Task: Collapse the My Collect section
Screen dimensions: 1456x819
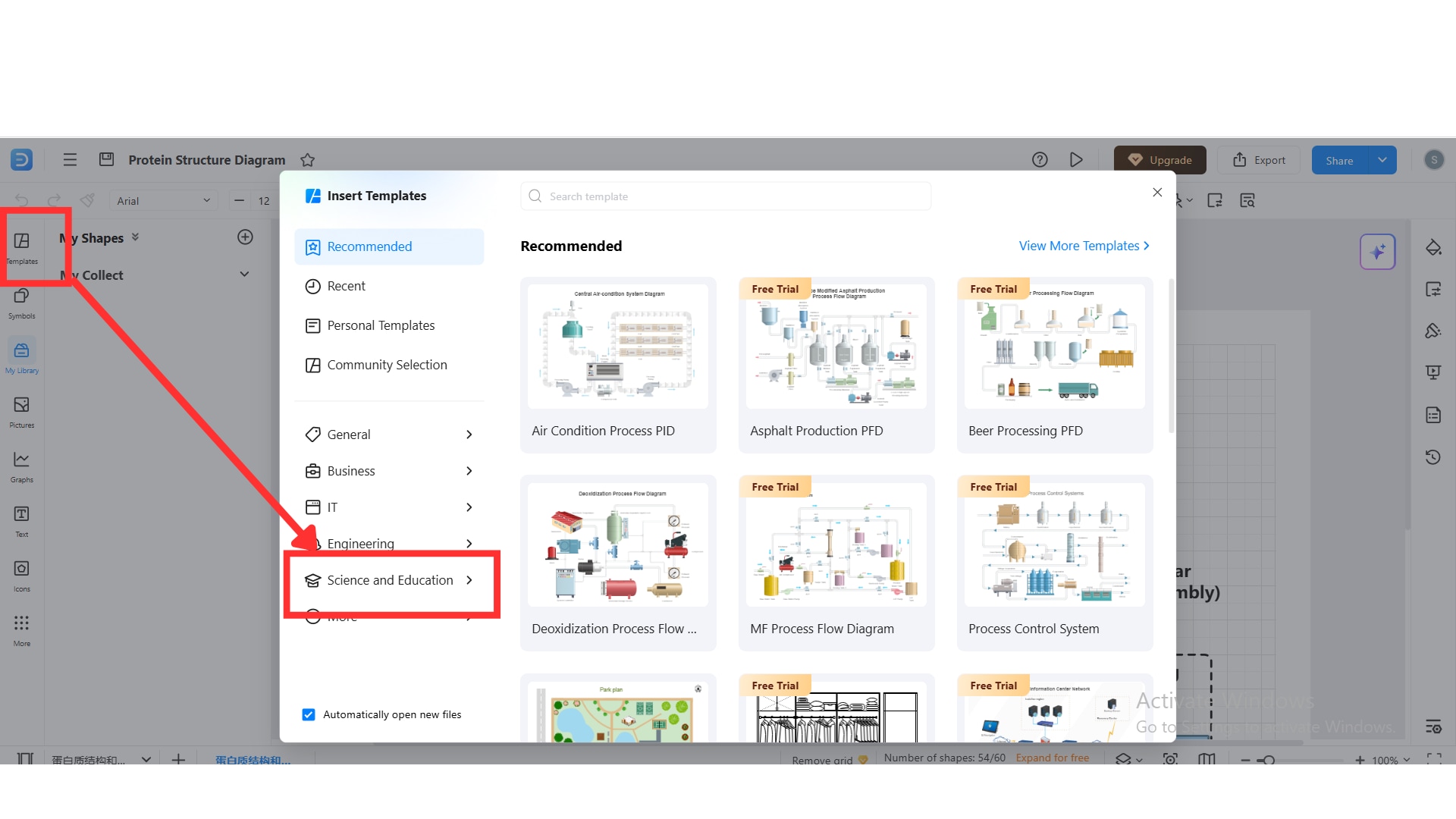Action: (x=244, y=274)
